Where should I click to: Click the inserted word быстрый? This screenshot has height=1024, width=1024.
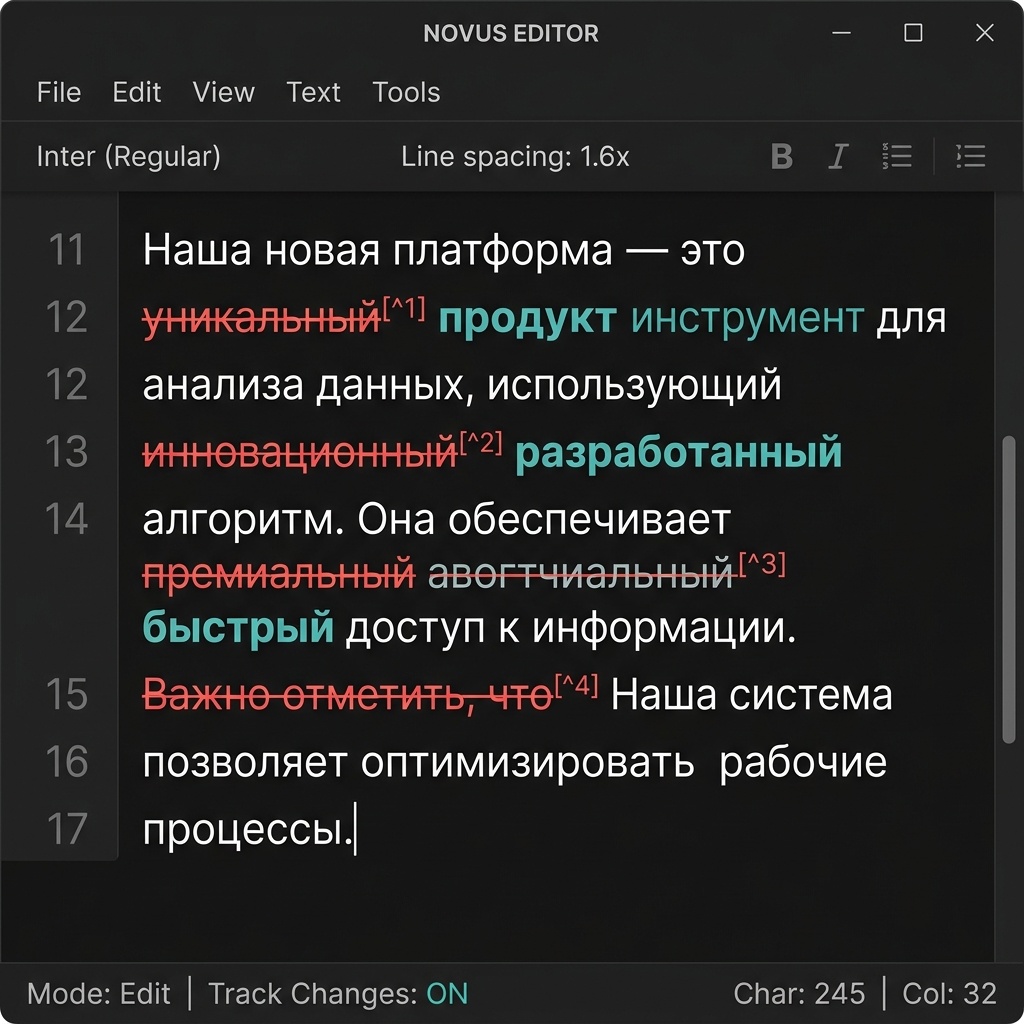click(238, 629)
